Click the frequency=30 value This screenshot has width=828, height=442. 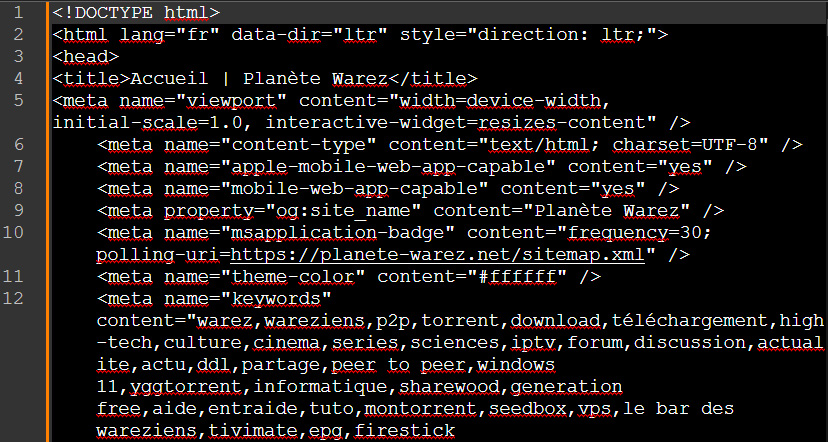(635, 233)
